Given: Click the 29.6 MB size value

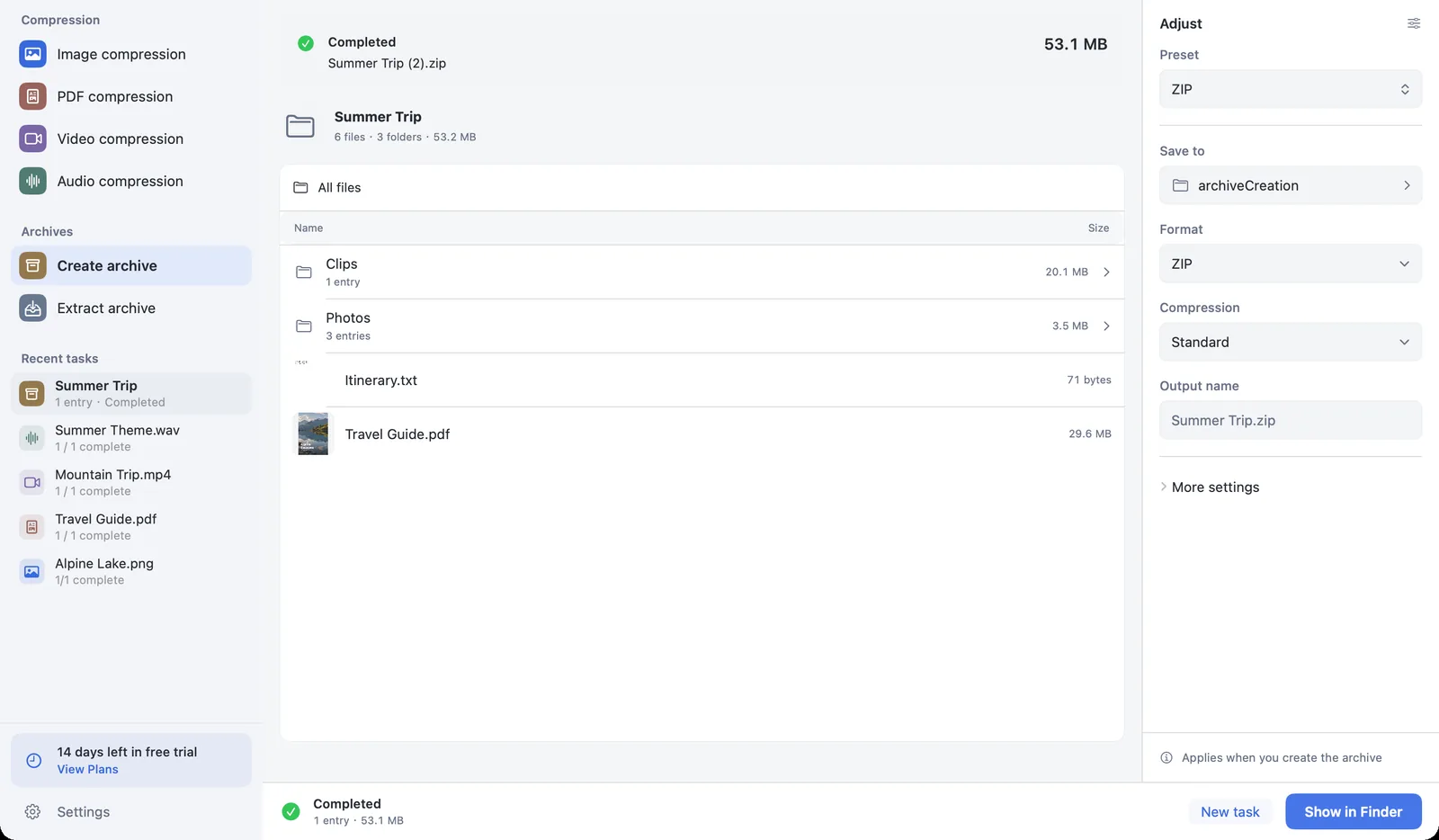Looking at the screenshot, I should coord(1090,433).
